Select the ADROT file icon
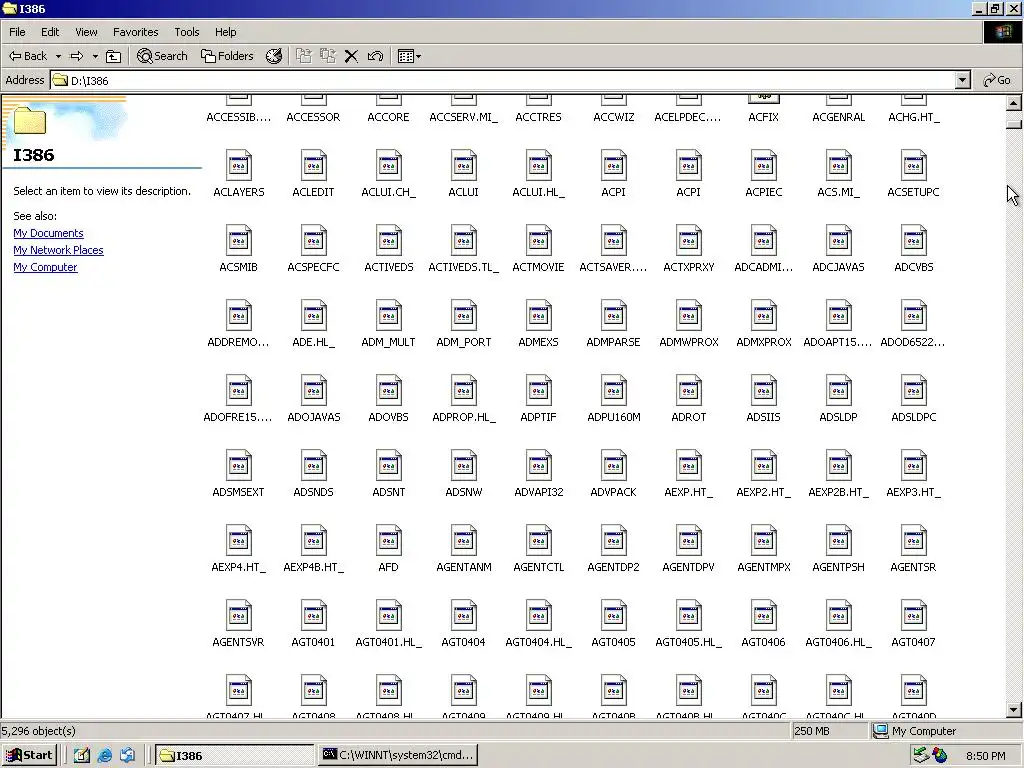1024x768 pixels. pos(688,391)
